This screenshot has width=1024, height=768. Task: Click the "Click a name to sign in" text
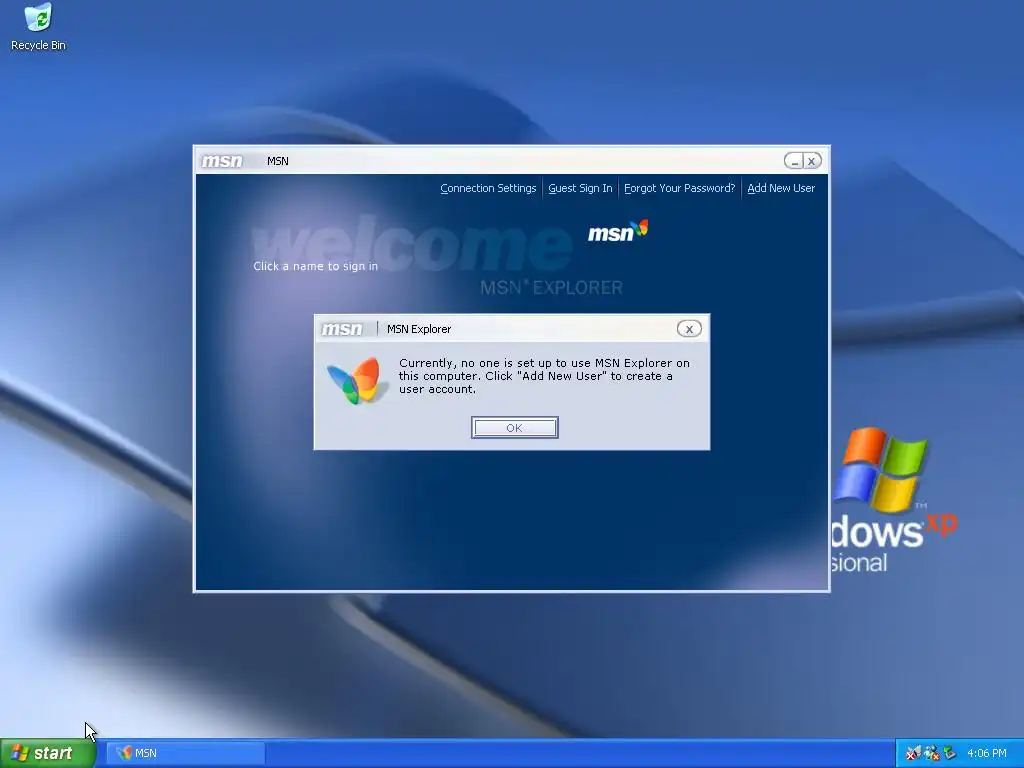click(315, 266)
